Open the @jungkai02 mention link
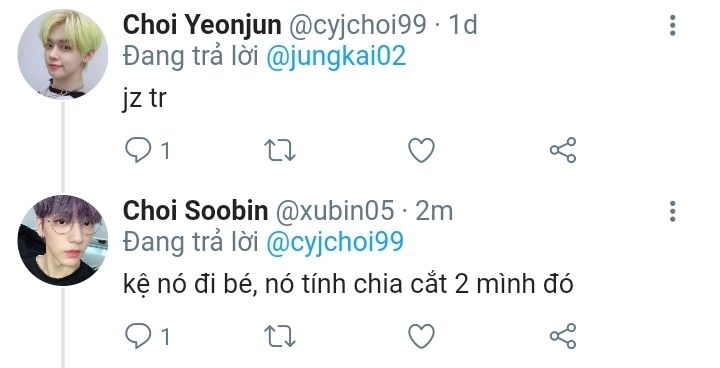 pos(336,57)
